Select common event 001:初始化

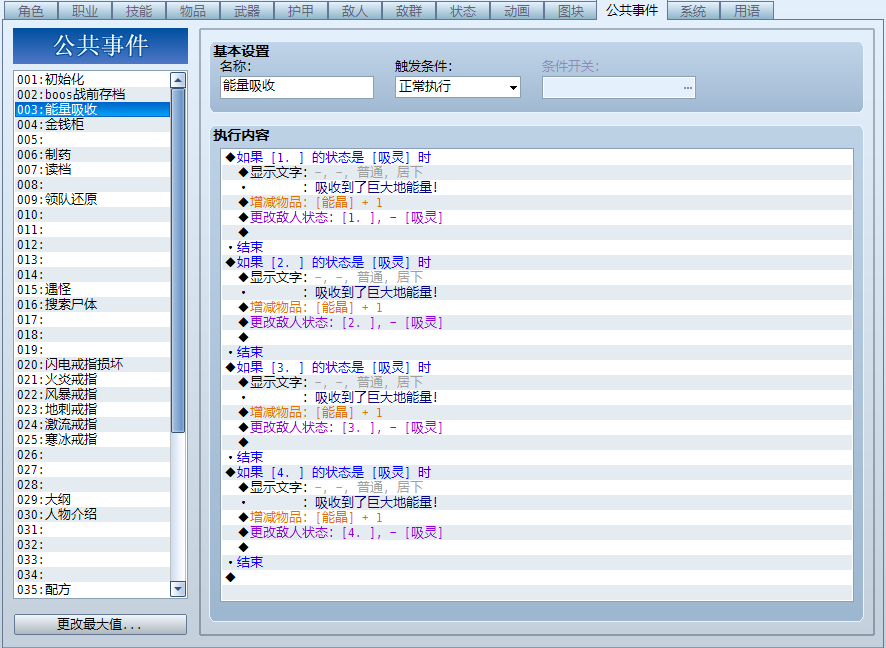[92, 79]
